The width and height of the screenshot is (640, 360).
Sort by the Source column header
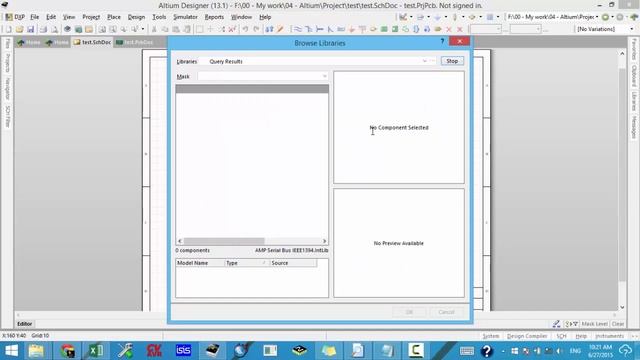(x=293, y=263)
